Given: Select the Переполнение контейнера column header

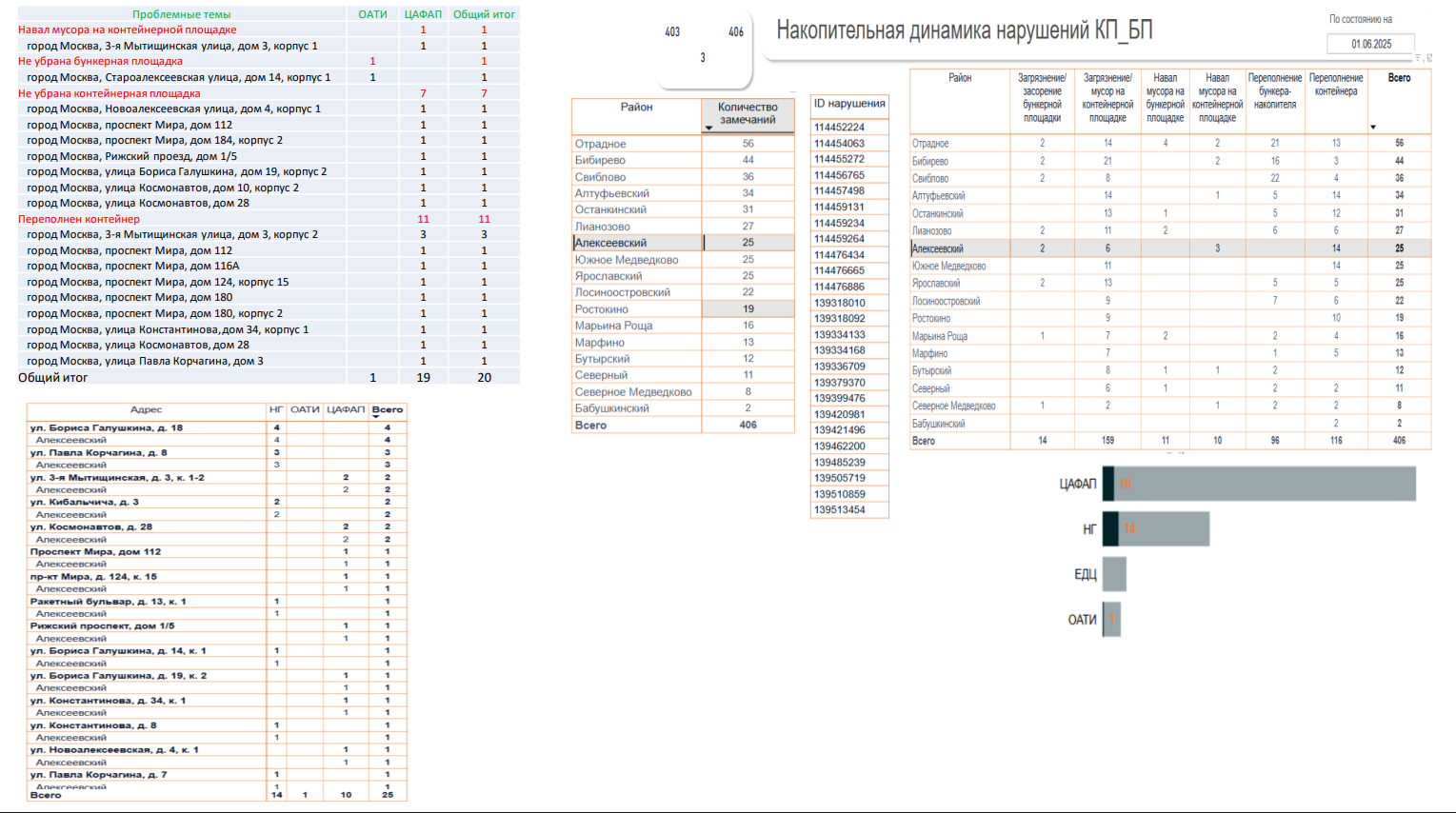Looking at the screenshot, I should 1336,85.
